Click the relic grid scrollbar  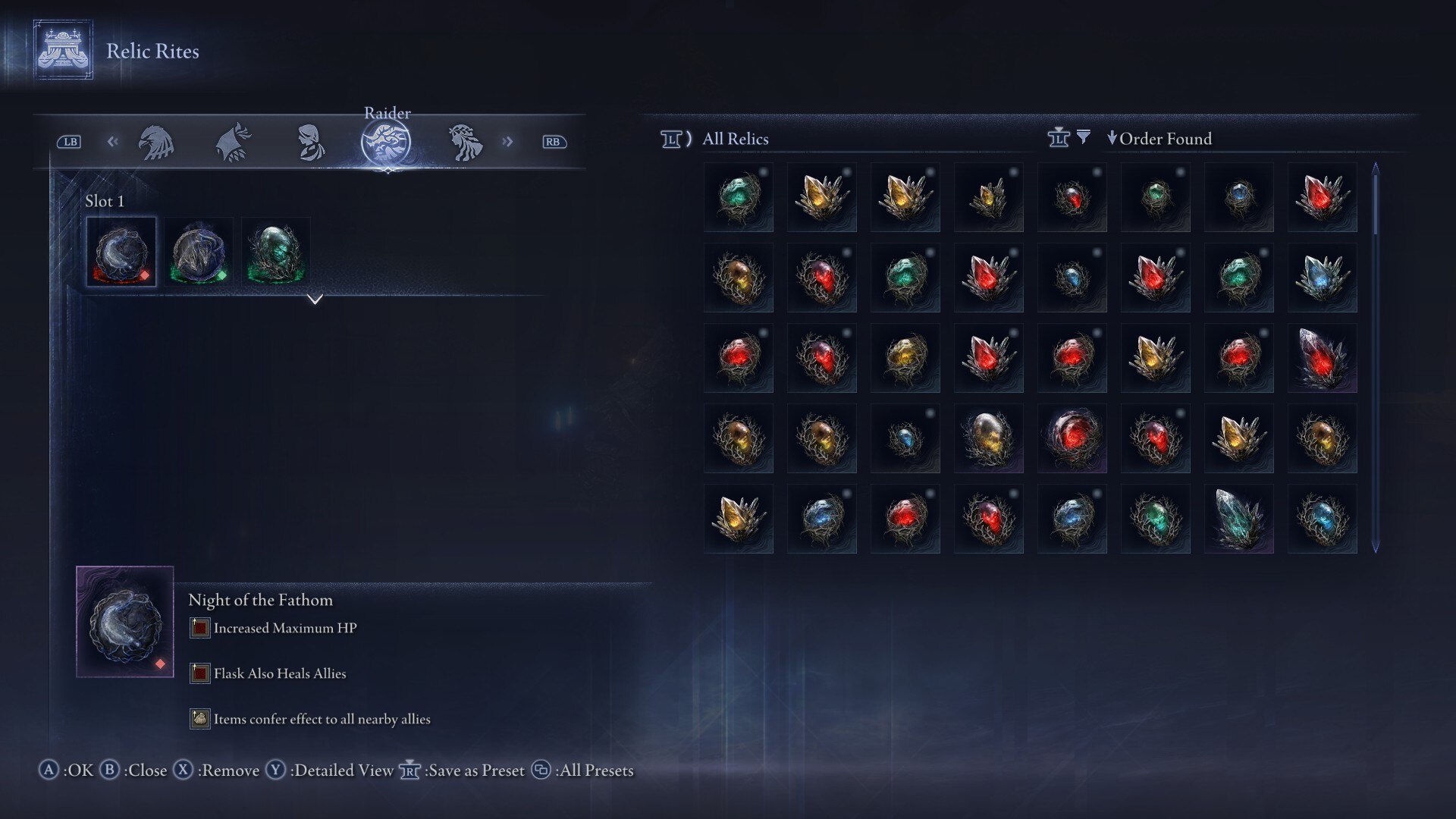pos(1376,357)
